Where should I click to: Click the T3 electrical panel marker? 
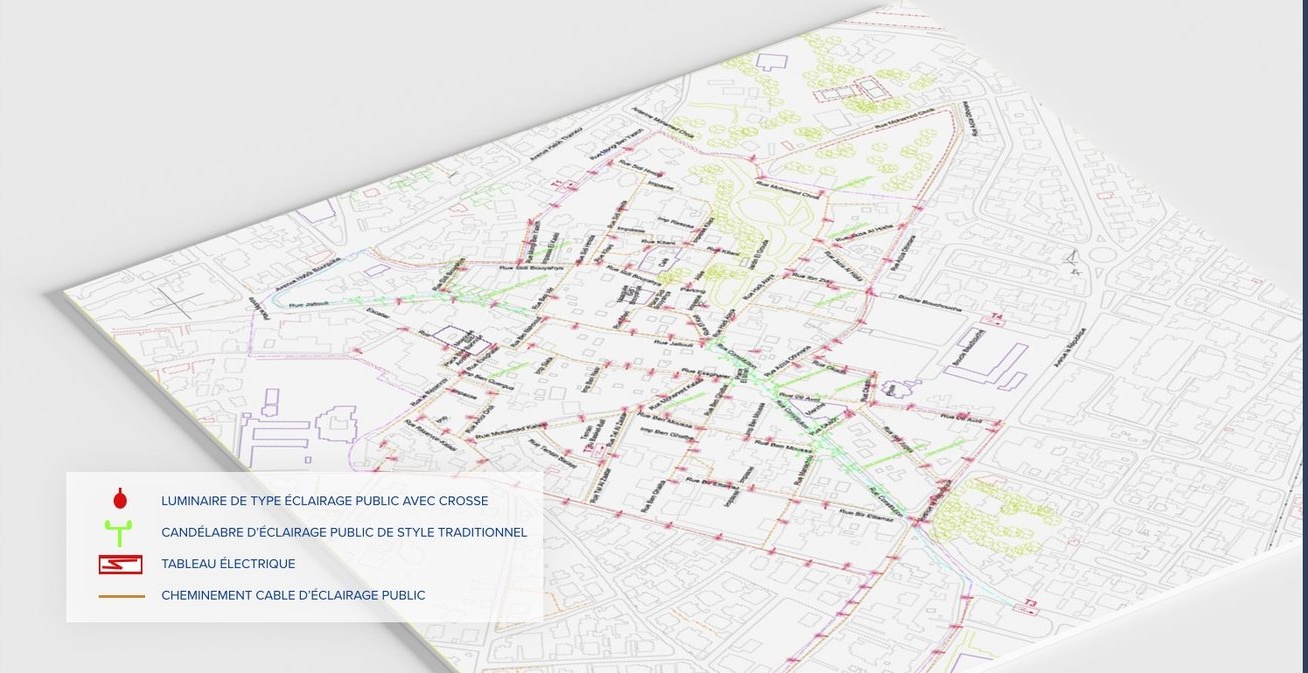point(1027,609)
